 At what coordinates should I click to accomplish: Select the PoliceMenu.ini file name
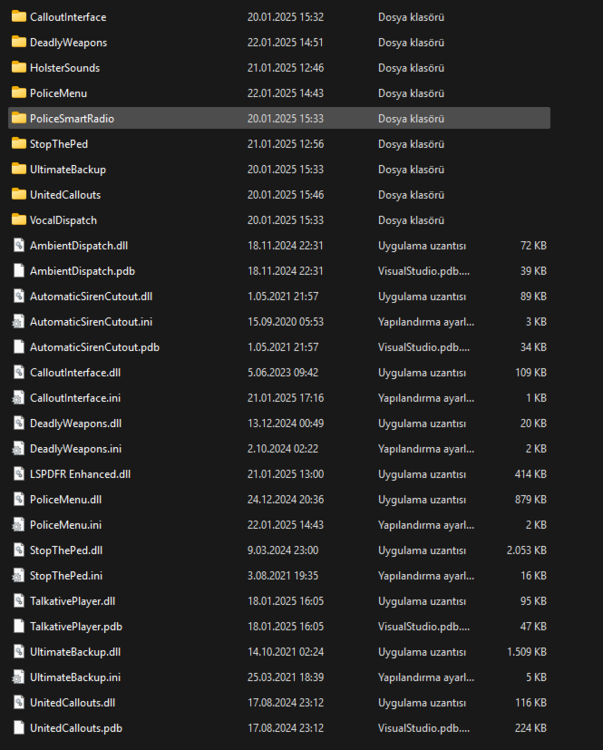coord(66,524)
